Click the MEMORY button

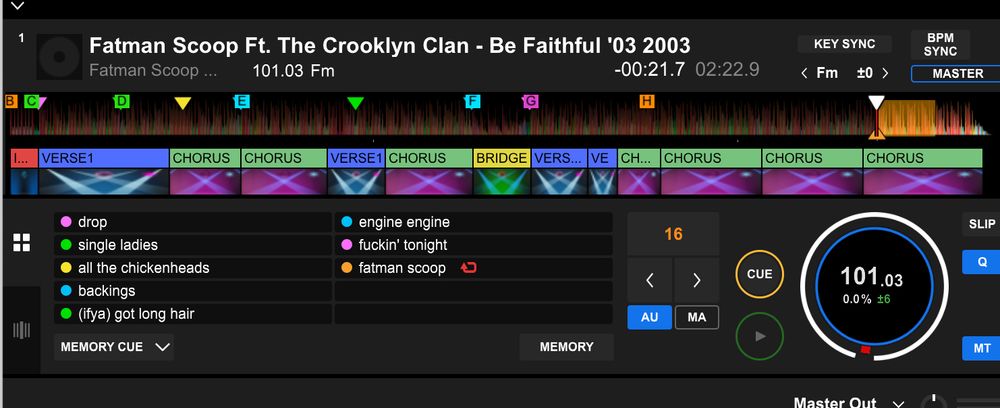566,347
